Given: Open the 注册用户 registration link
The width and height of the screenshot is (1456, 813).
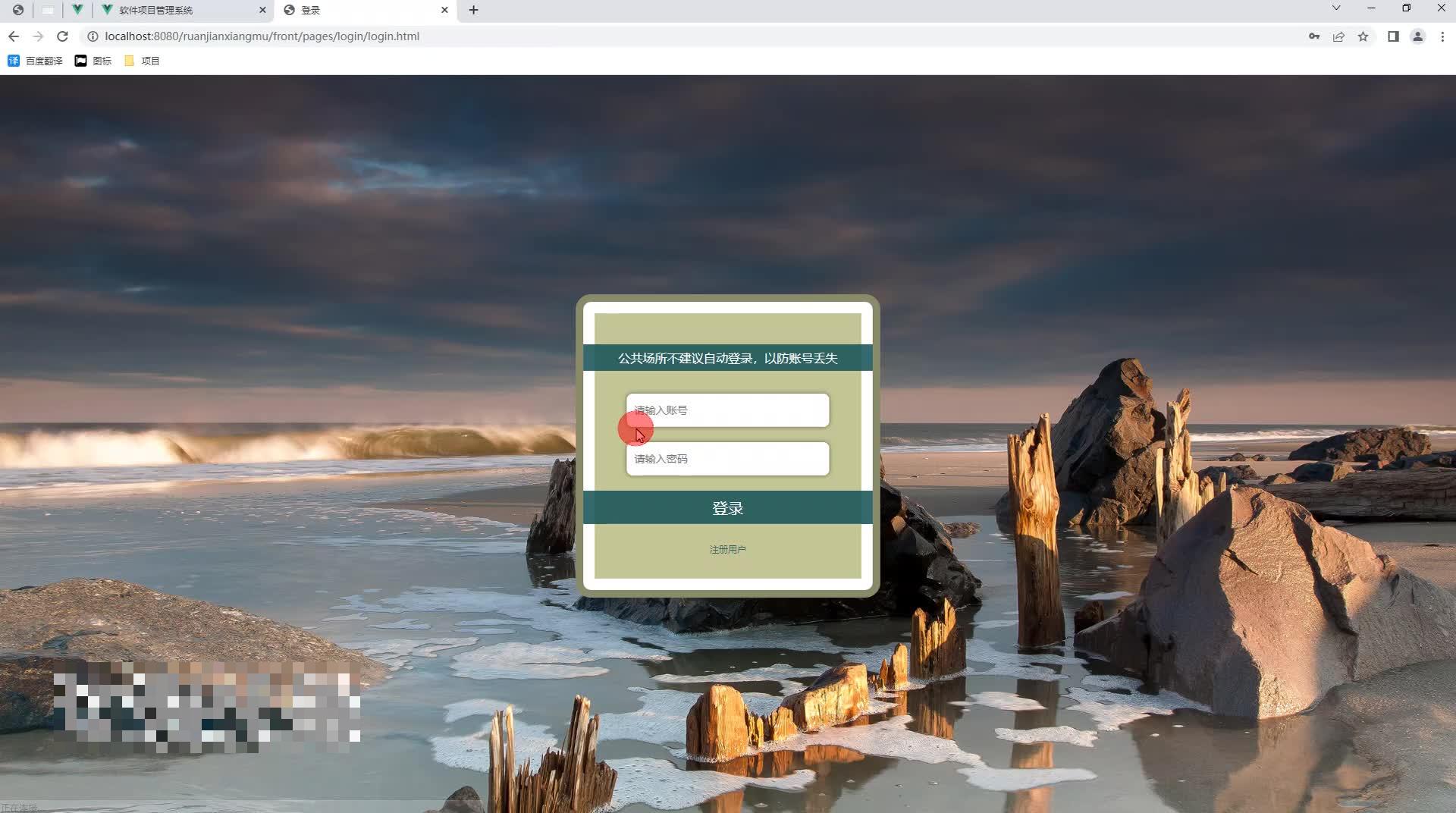Looking at the screenshot, I should click(x=727, y=548).
